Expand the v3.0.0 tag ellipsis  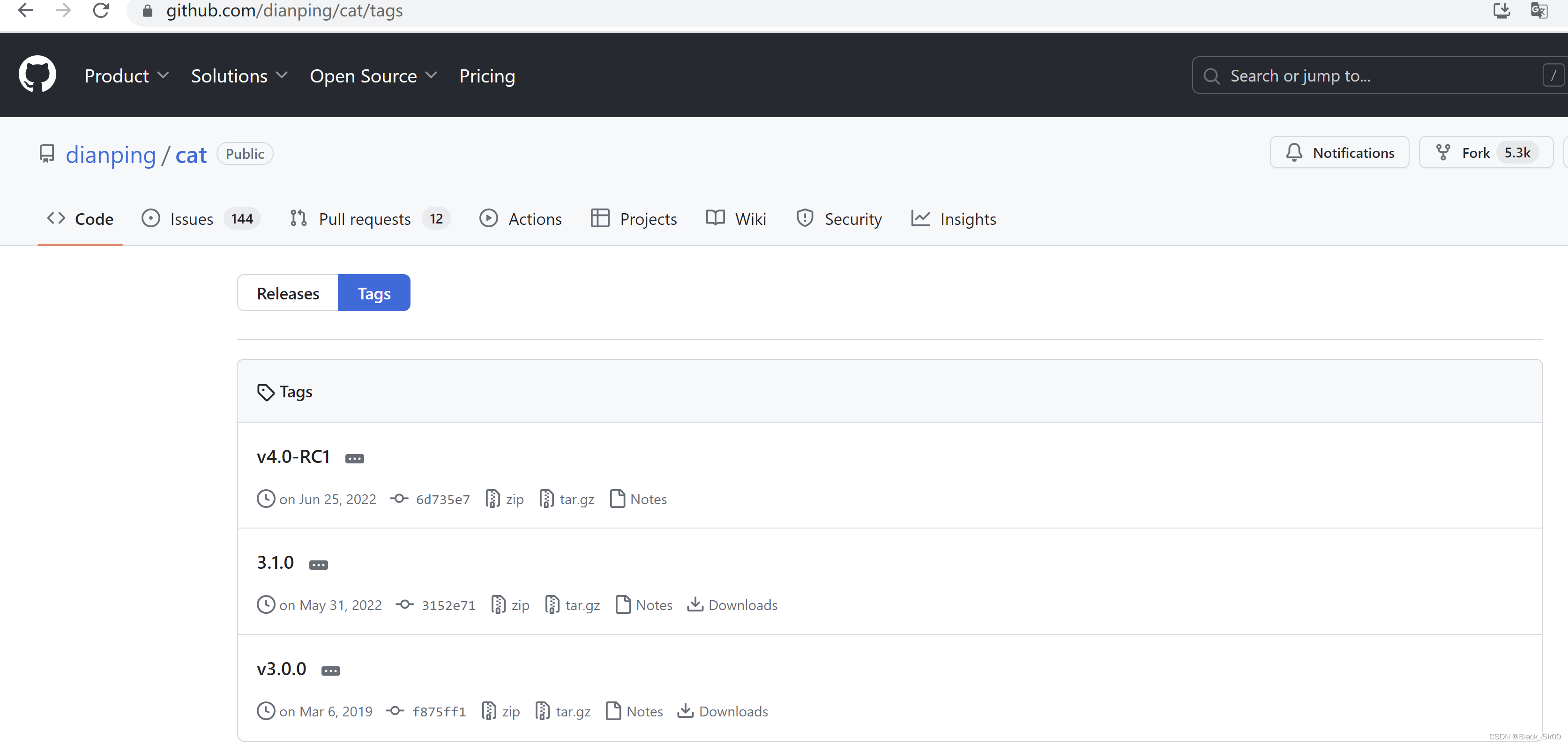[x=330, y=671]
